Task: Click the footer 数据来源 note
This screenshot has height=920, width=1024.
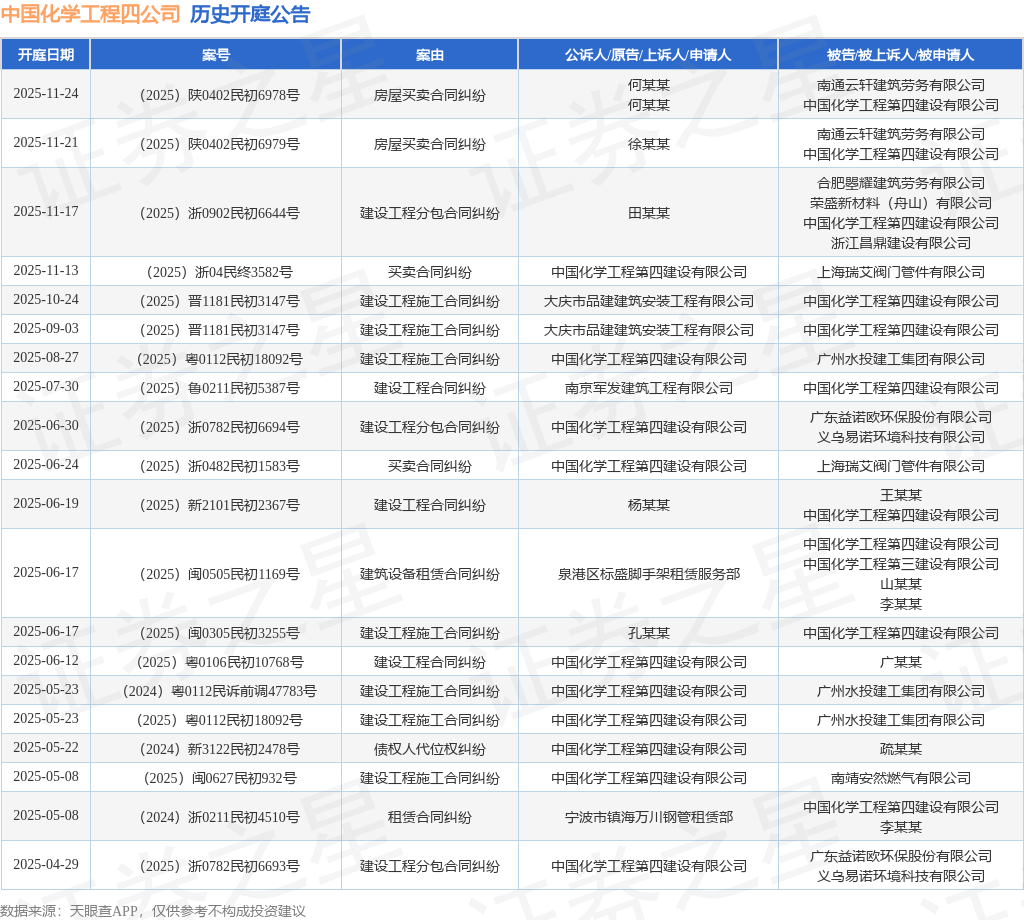Action: click(x=153, y=911)
